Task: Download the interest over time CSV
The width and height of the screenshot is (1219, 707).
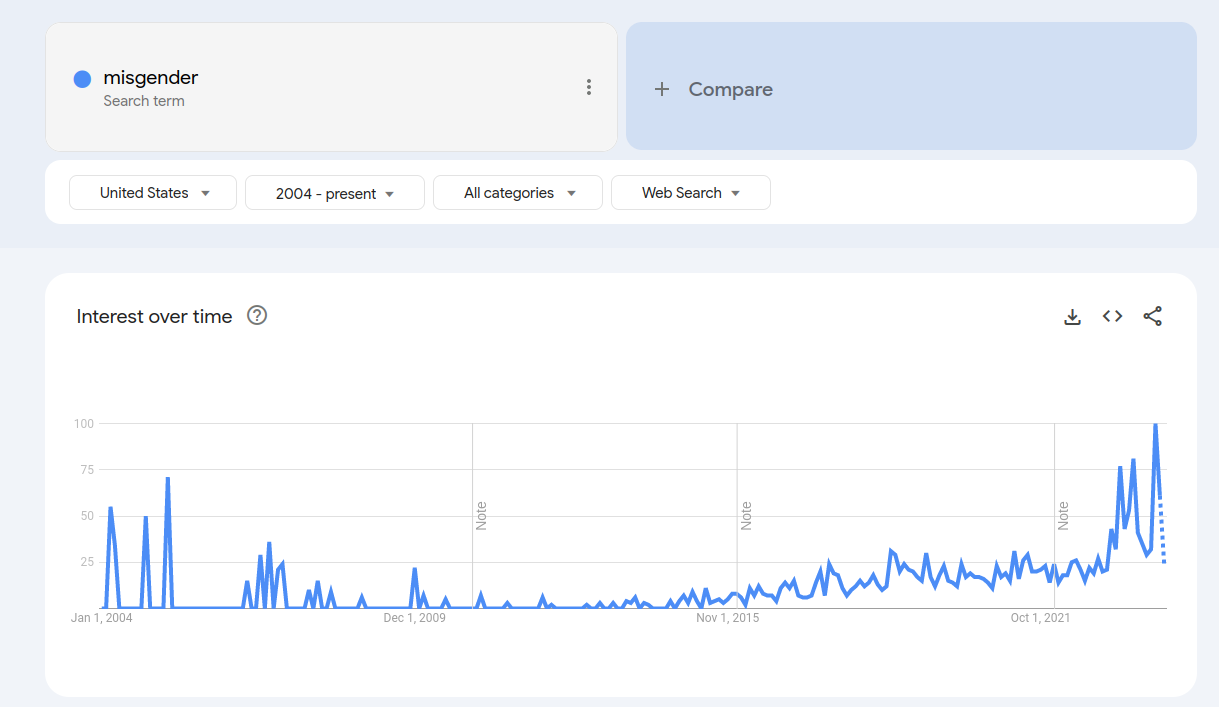Action: 1072,317
